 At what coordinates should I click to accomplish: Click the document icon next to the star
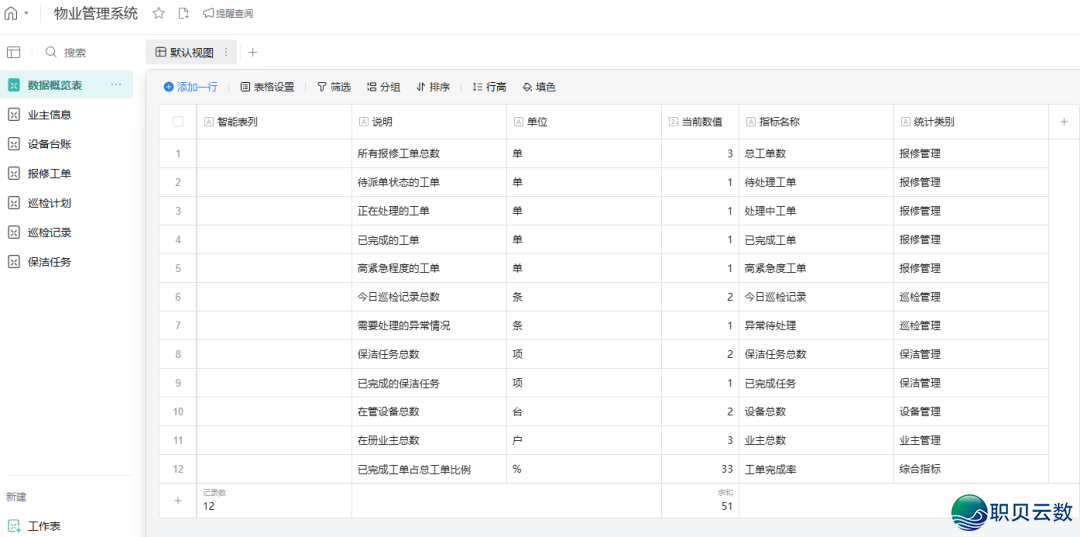183,13
